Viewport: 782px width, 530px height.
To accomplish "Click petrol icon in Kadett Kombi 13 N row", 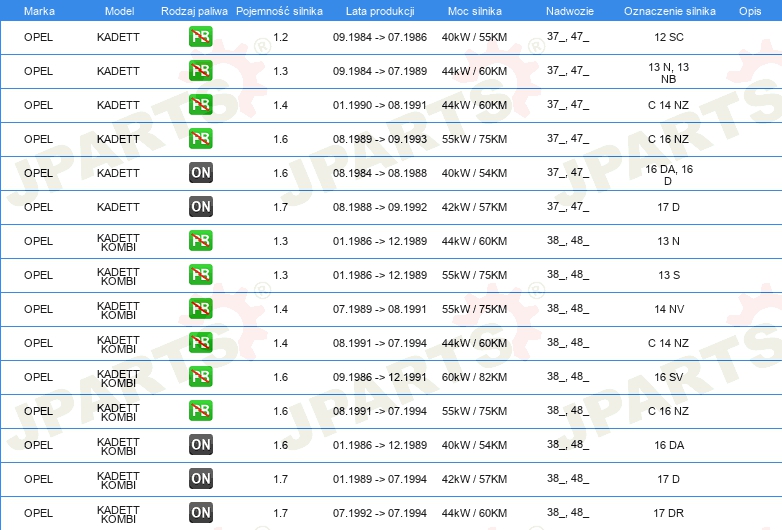I will [200, 240].
